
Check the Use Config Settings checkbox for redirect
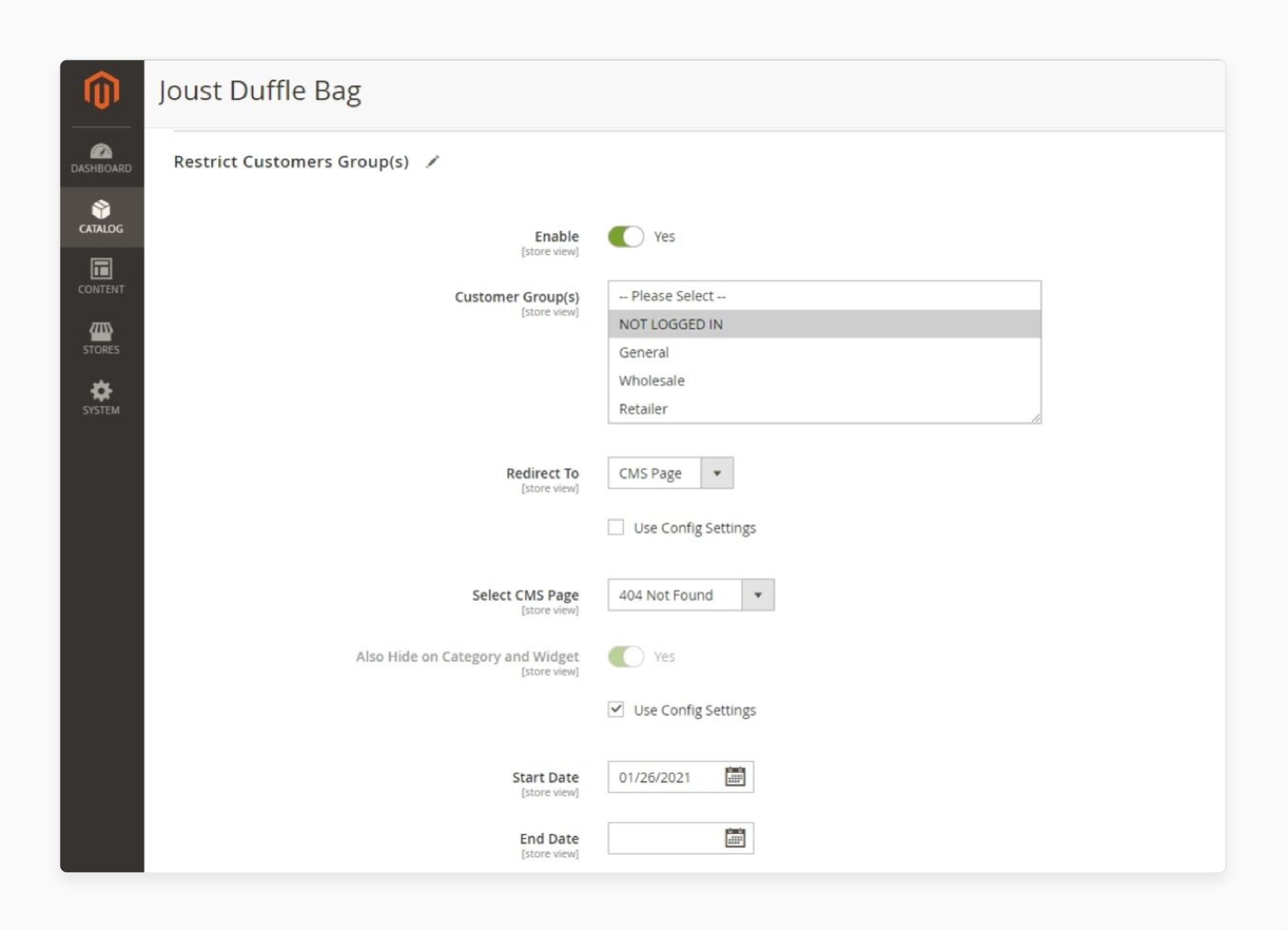tap(617, 527)
